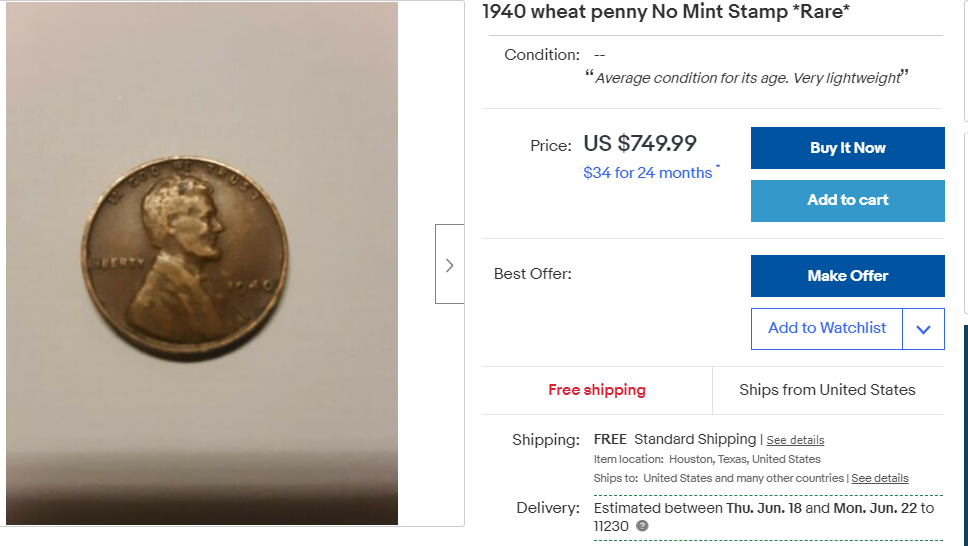Click the seller's Average condition quote
This screenshot has height=546, width=968.
[x=746, y=78]
